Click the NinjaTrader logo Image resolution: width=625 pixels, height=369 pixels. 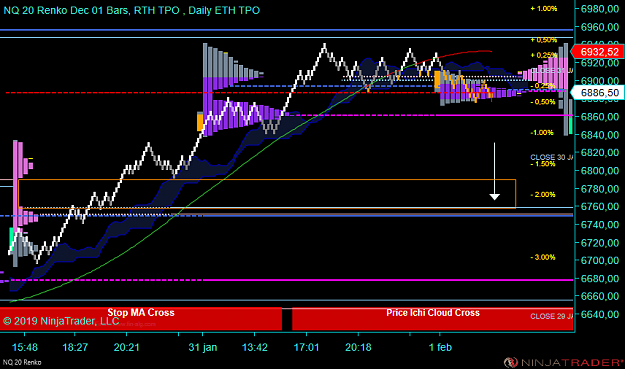tap(563, 362)
